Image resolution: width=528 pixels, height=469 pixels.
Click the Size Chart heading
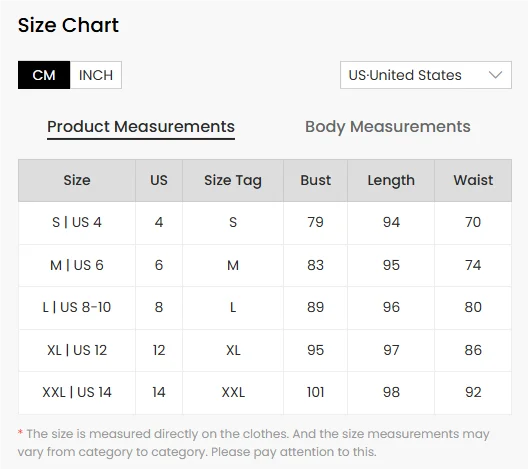coord(68,25)
